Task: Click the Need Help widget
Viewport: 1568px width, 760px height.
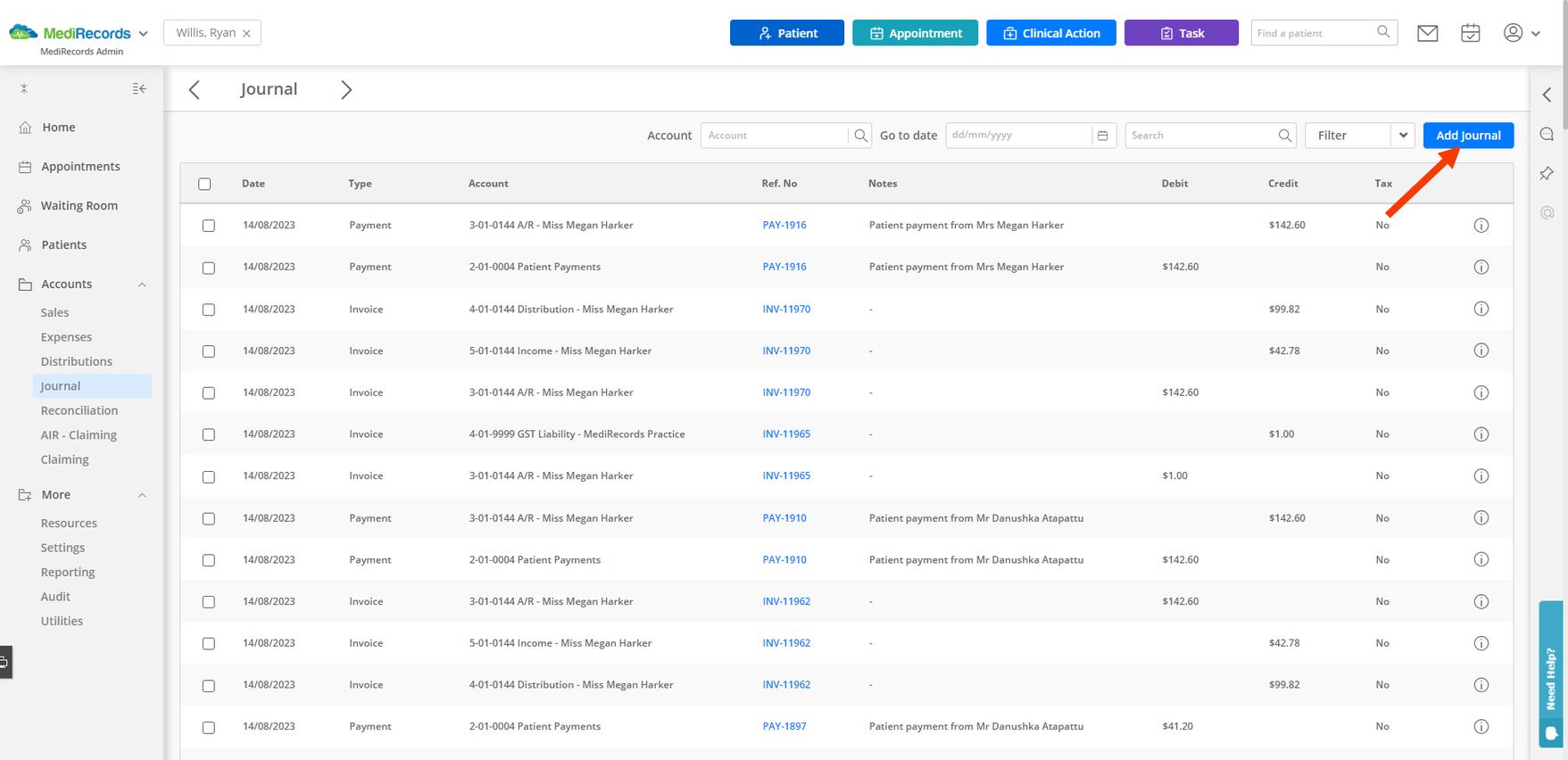Action: 1551,673
